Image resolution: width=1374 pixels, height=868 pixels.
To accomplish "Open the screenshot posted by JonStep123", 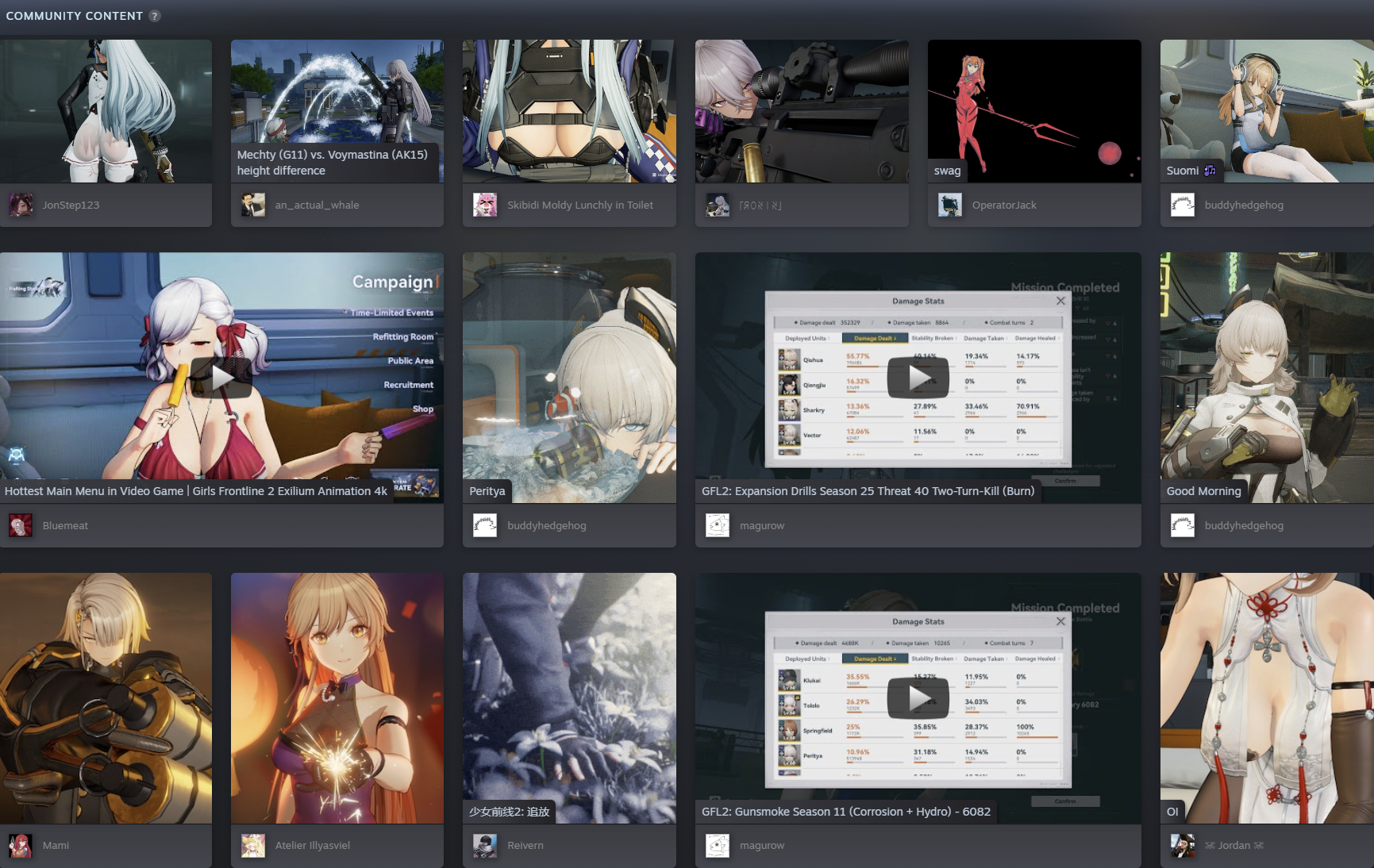I will (x=106, y=111).
